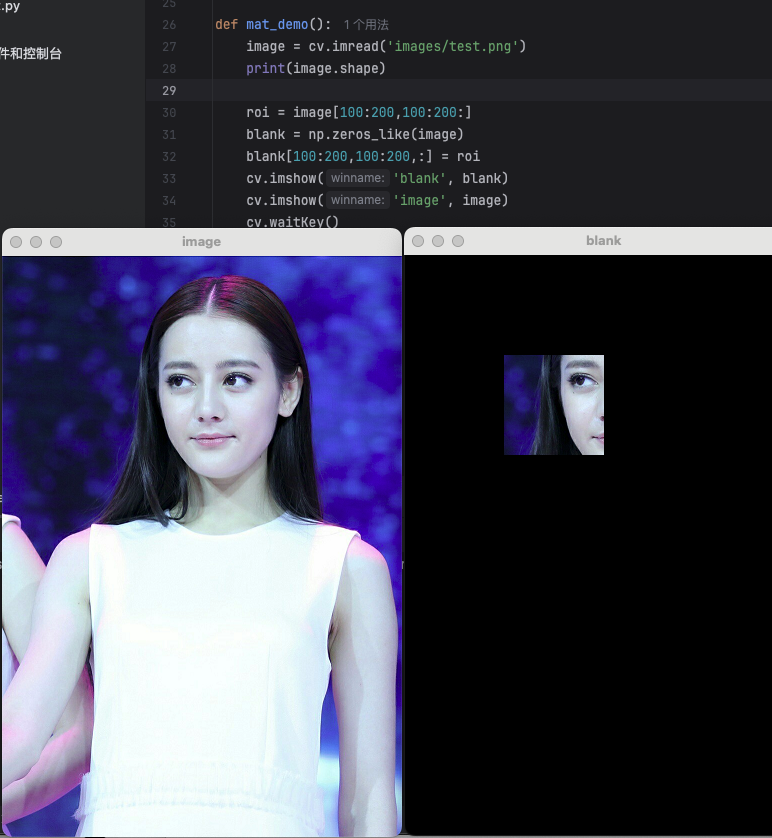
Task: Click cv.waitKey() on line 35
Action: pyautogui.click(x=292, y=222)
